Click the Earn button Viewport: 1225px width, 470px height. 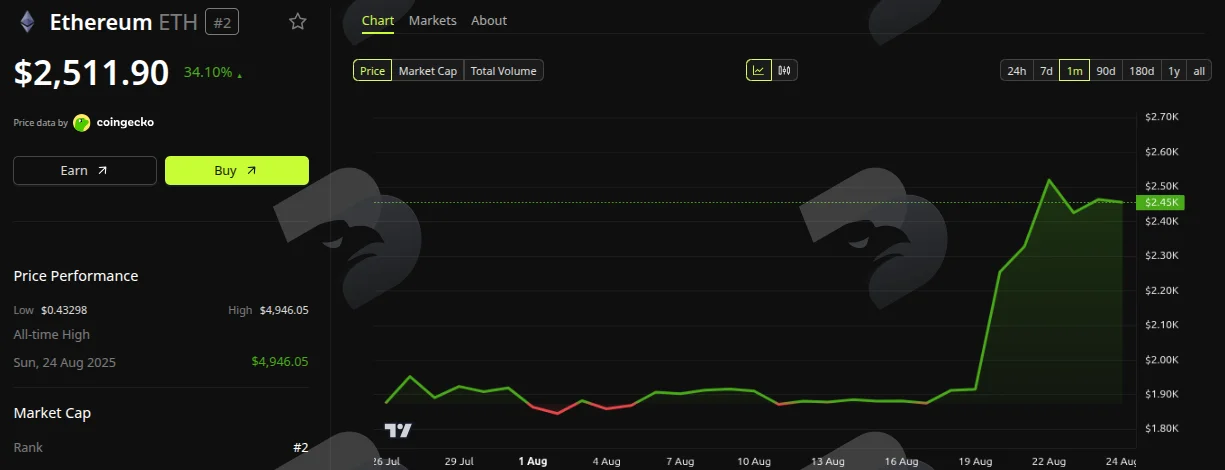pyautogui.click(x=85, y=170)
